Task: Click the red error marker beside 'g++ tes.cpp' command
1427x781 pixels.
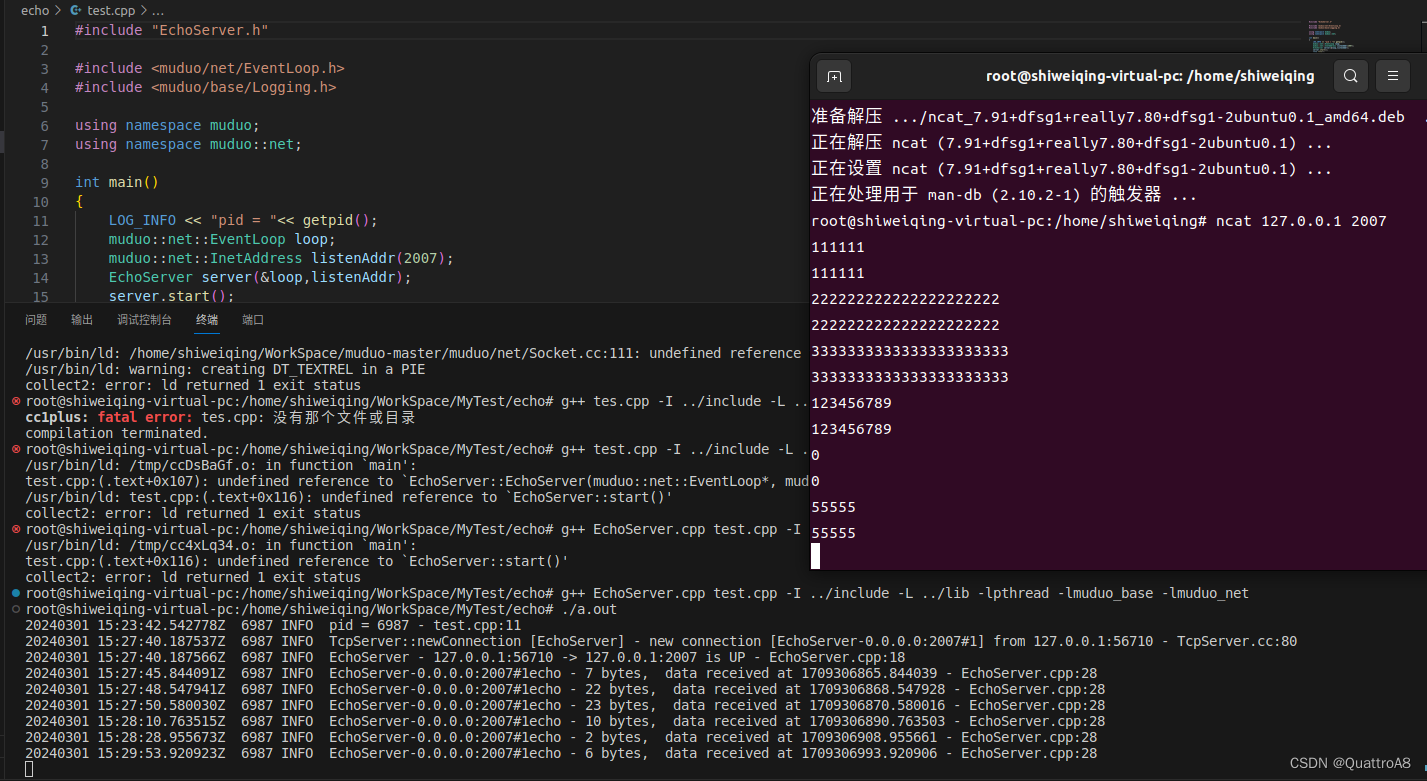Action: pyautogui.click(x=16, y=401)
